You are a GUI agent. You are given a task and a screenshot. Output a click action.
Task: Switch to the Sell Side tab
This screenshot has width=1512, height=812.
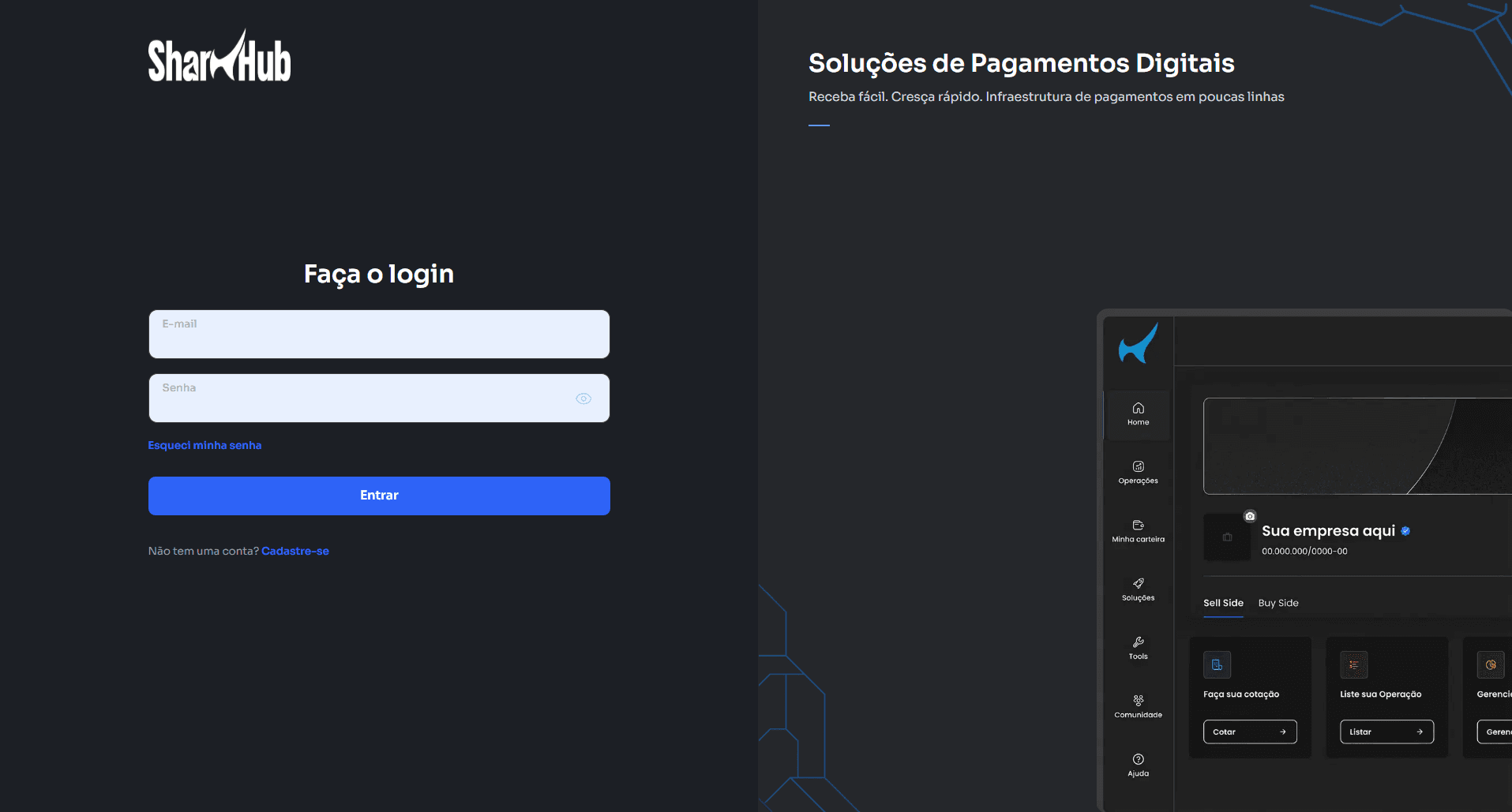(1223, 603)
